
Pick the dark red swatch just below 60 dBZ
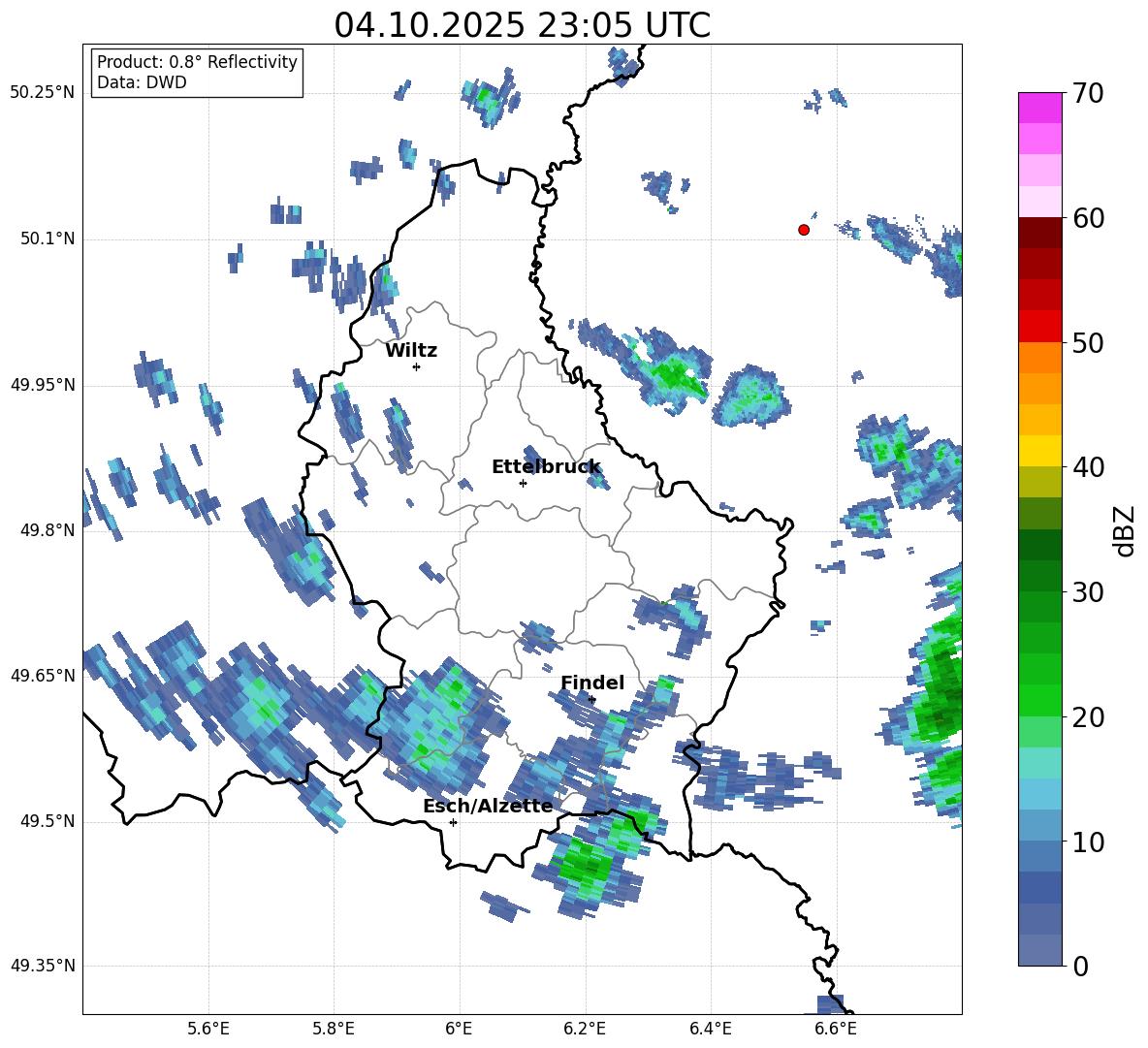coord(1039,233)
